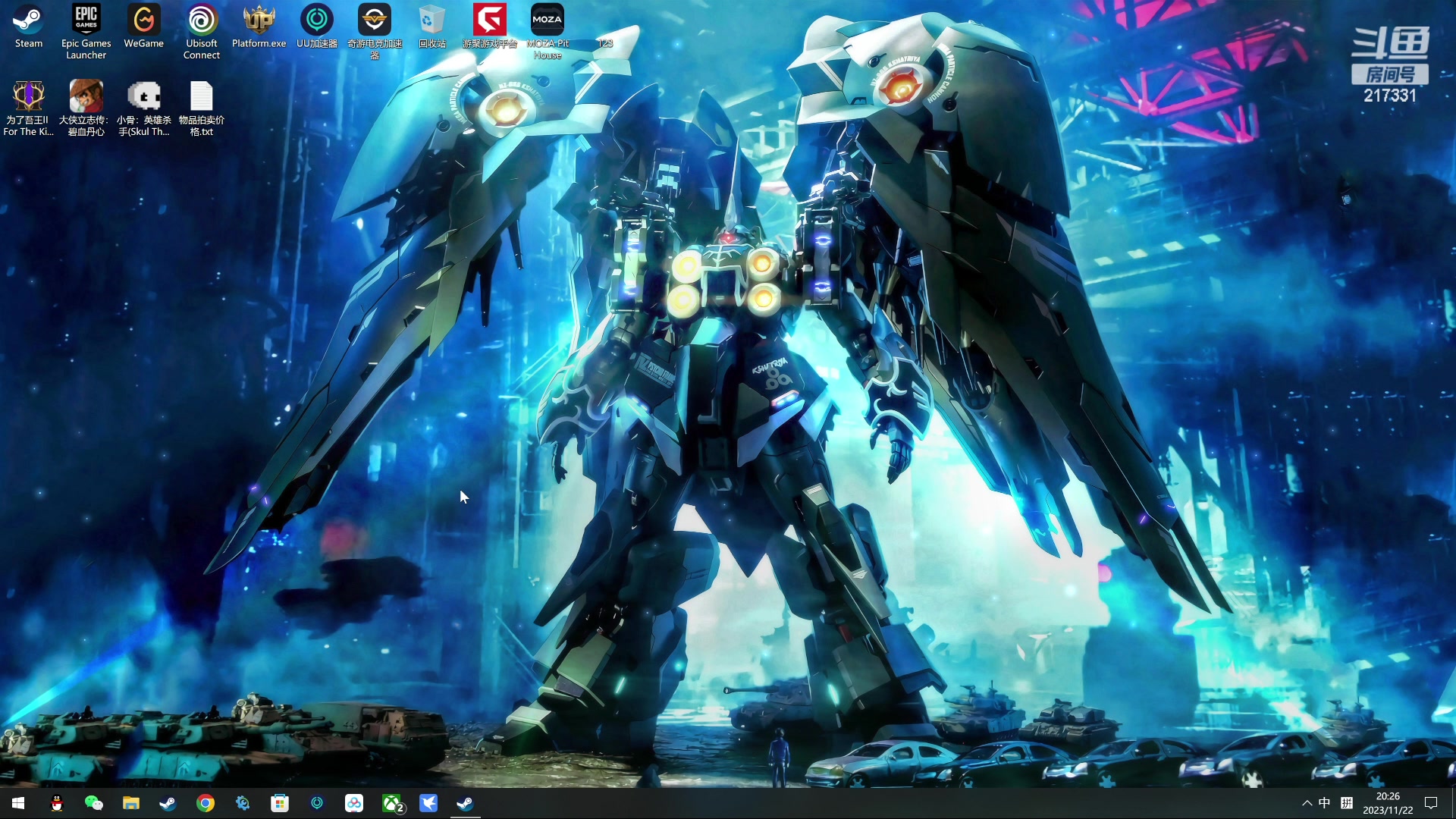Open the Windows Start menu

[x=18, y=803]
